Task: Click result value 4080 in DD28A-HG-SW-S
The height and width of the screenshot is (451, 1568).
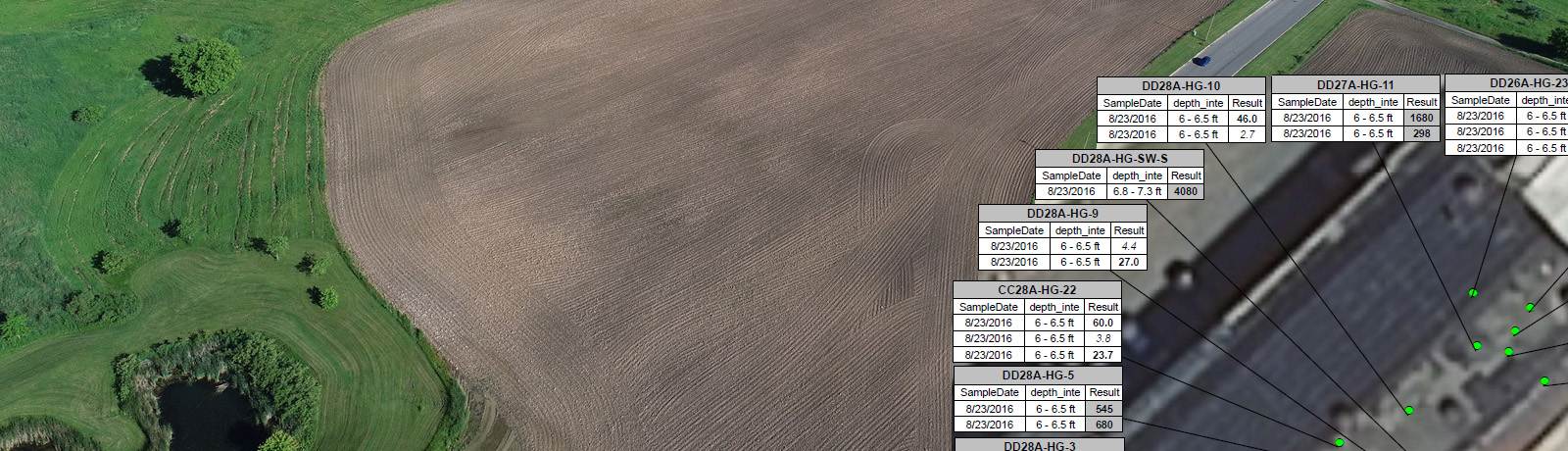Action: [1186, 191]
